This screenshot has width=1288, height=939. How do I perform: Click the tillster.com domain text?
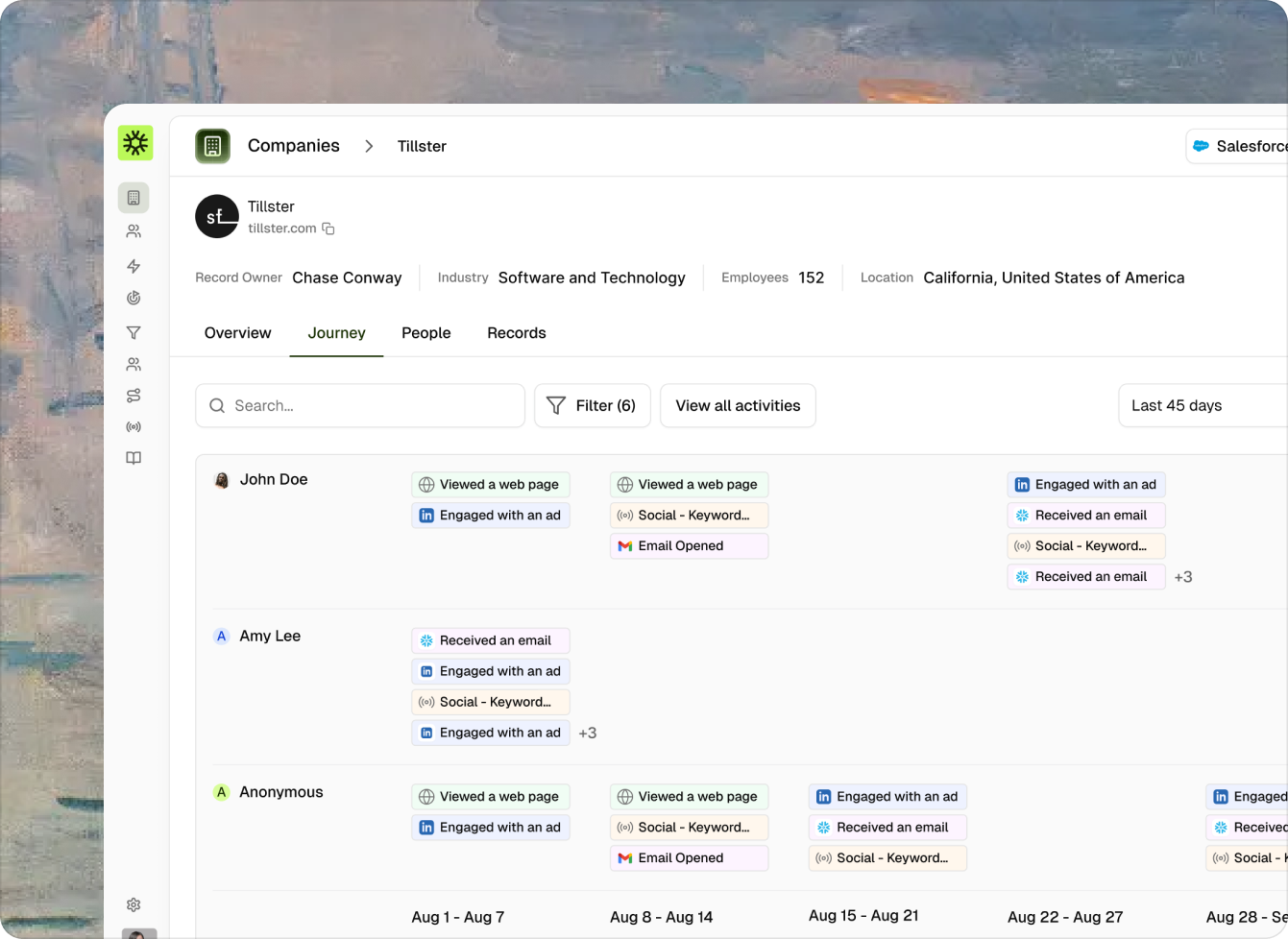pyautogui.click(x=282, y=229)
